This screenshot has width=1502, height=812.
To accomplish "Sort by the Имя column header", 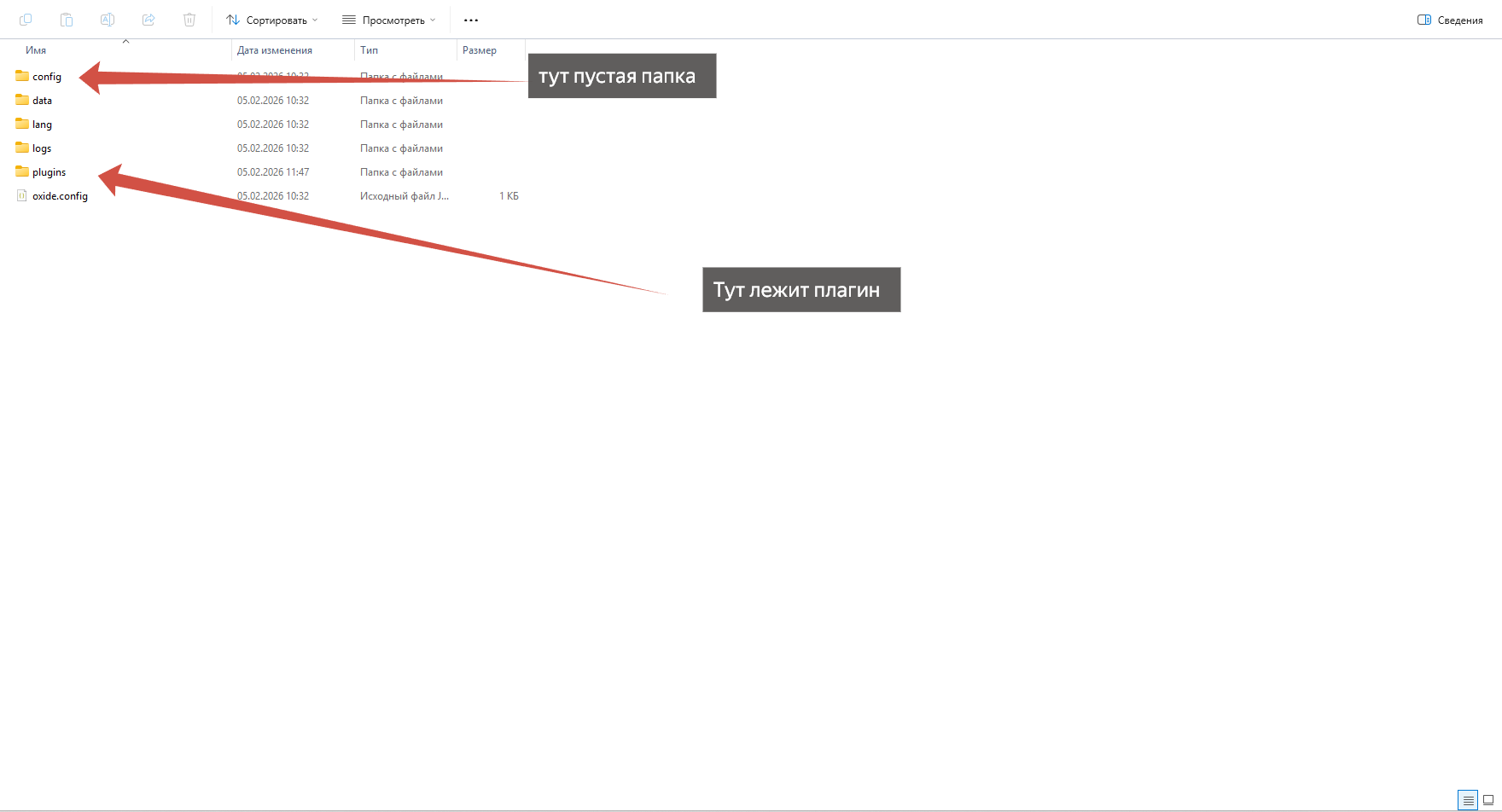I will pos(36,50).
